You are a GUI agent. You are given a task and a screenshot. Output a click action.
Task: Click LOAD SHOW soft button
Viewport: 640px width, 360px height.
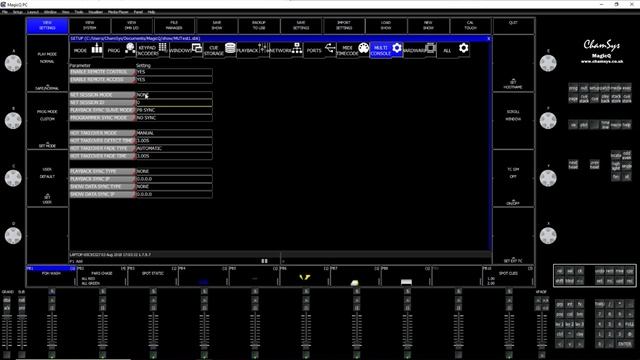tap(386, 26)
